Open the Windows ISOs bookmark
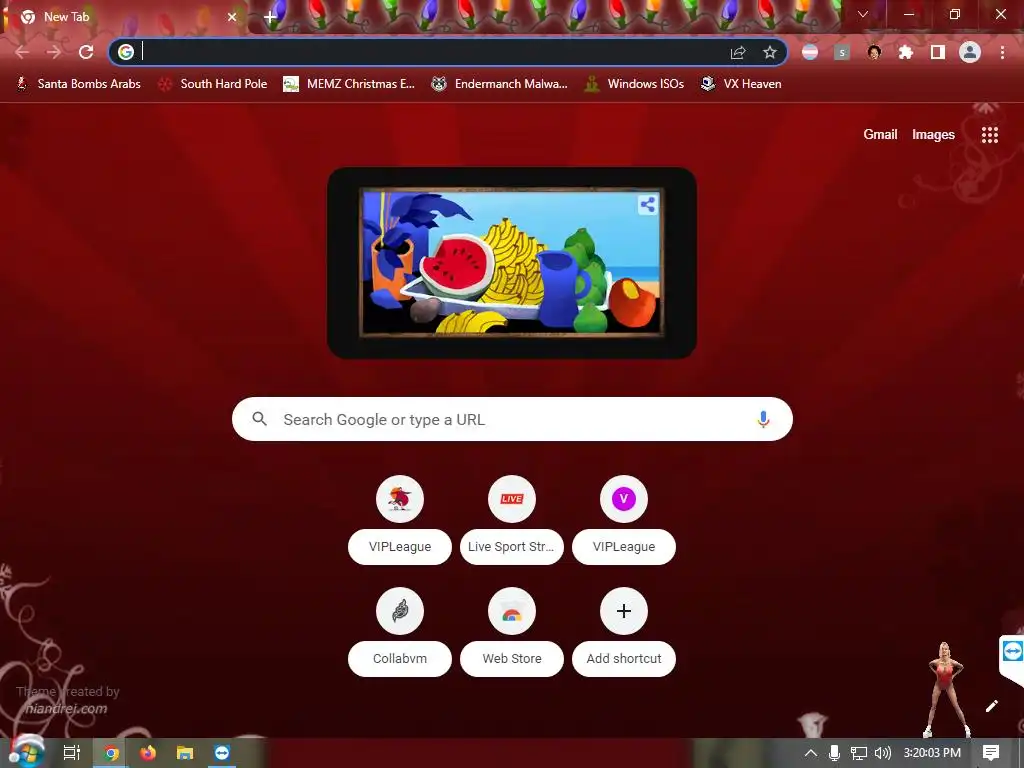 (634, 84)
